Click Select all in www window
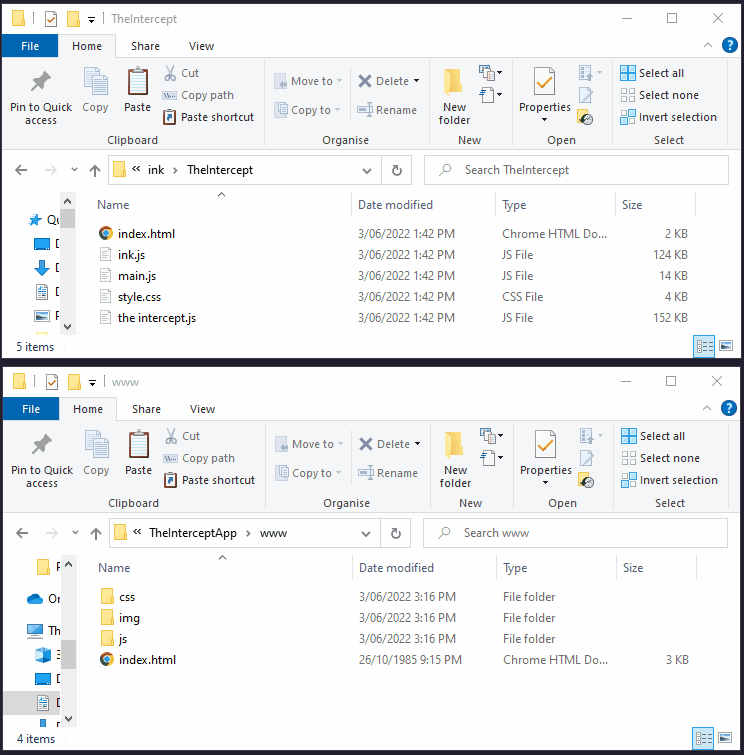The image size is (744, 755). (x=653, y=436)
